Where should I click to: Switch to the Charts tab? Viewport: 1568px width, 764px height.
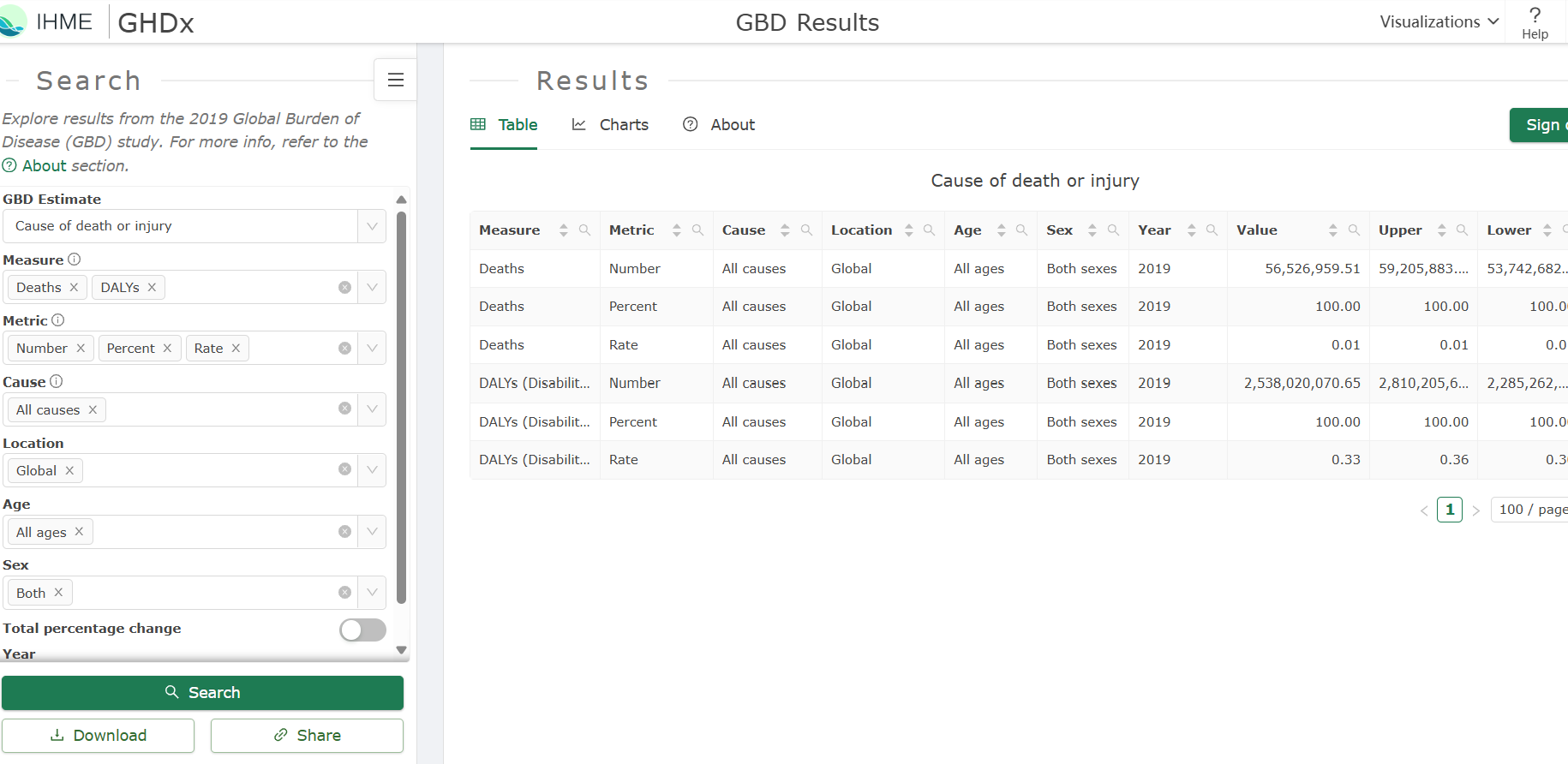click(x=610, y=125)
